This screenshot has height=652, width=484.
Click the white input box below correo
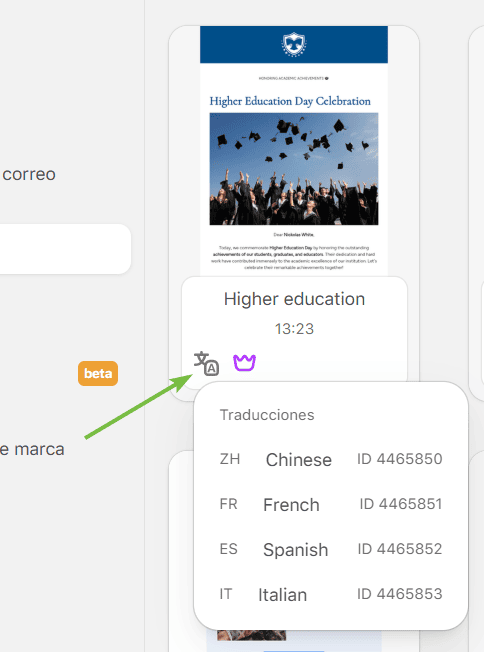pos(65,249)
